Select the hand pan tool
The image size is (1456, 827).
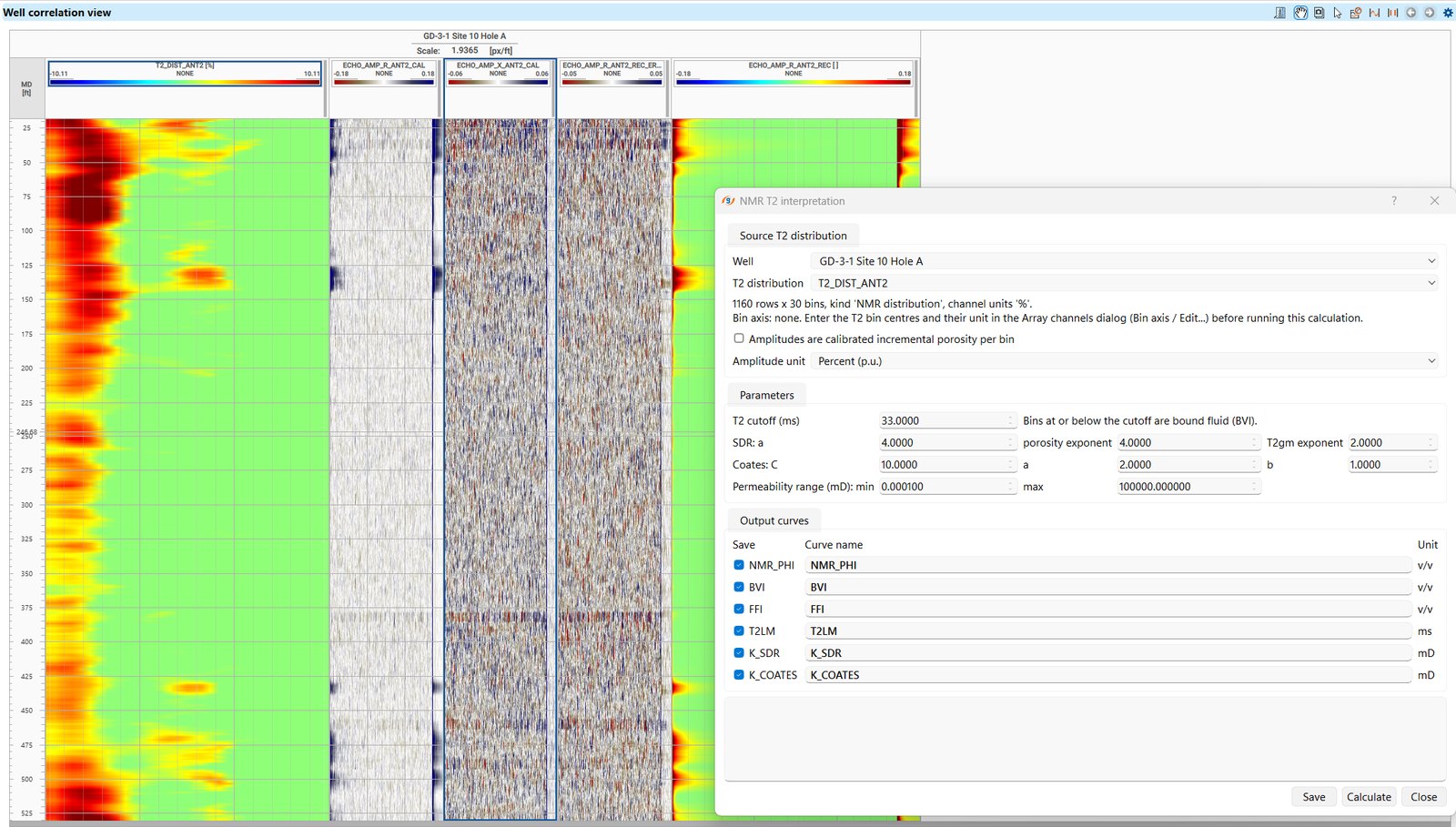pos(1300,13)
